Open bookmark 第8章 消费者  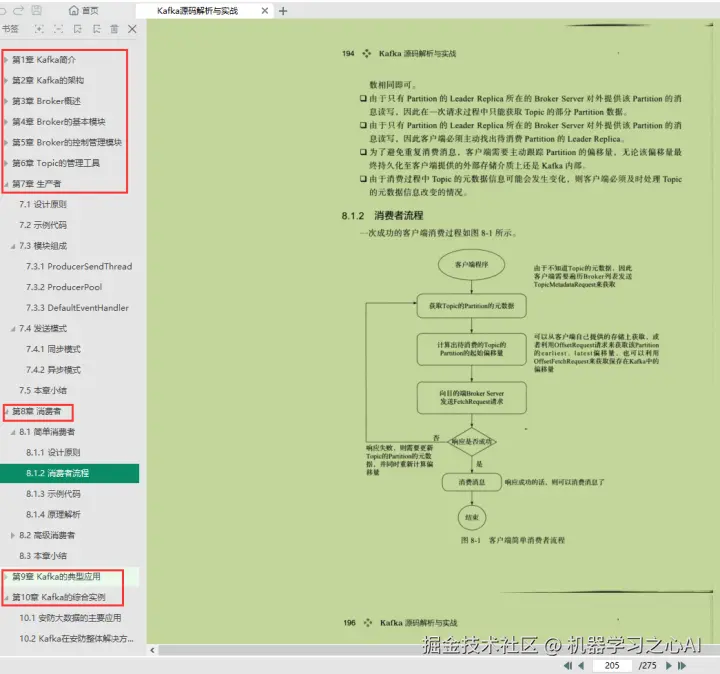(36, 411)
